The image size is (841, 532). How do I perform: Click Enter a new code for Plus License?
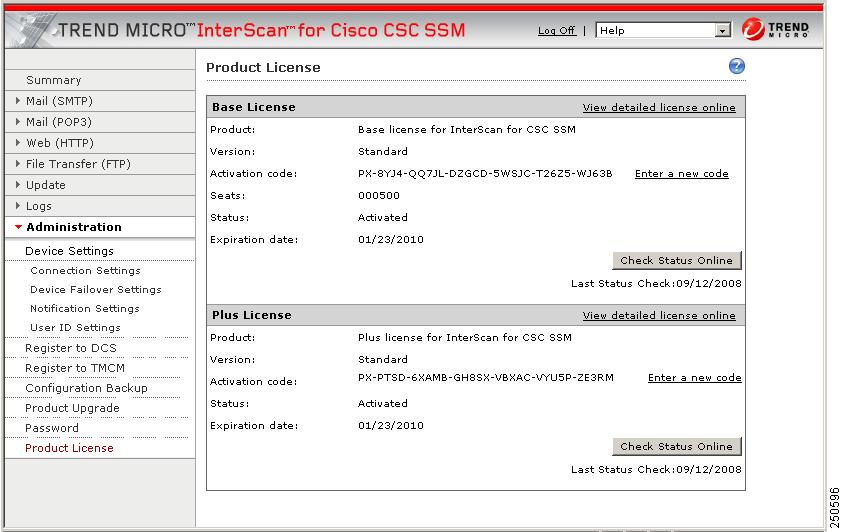(x=695, y=377)
